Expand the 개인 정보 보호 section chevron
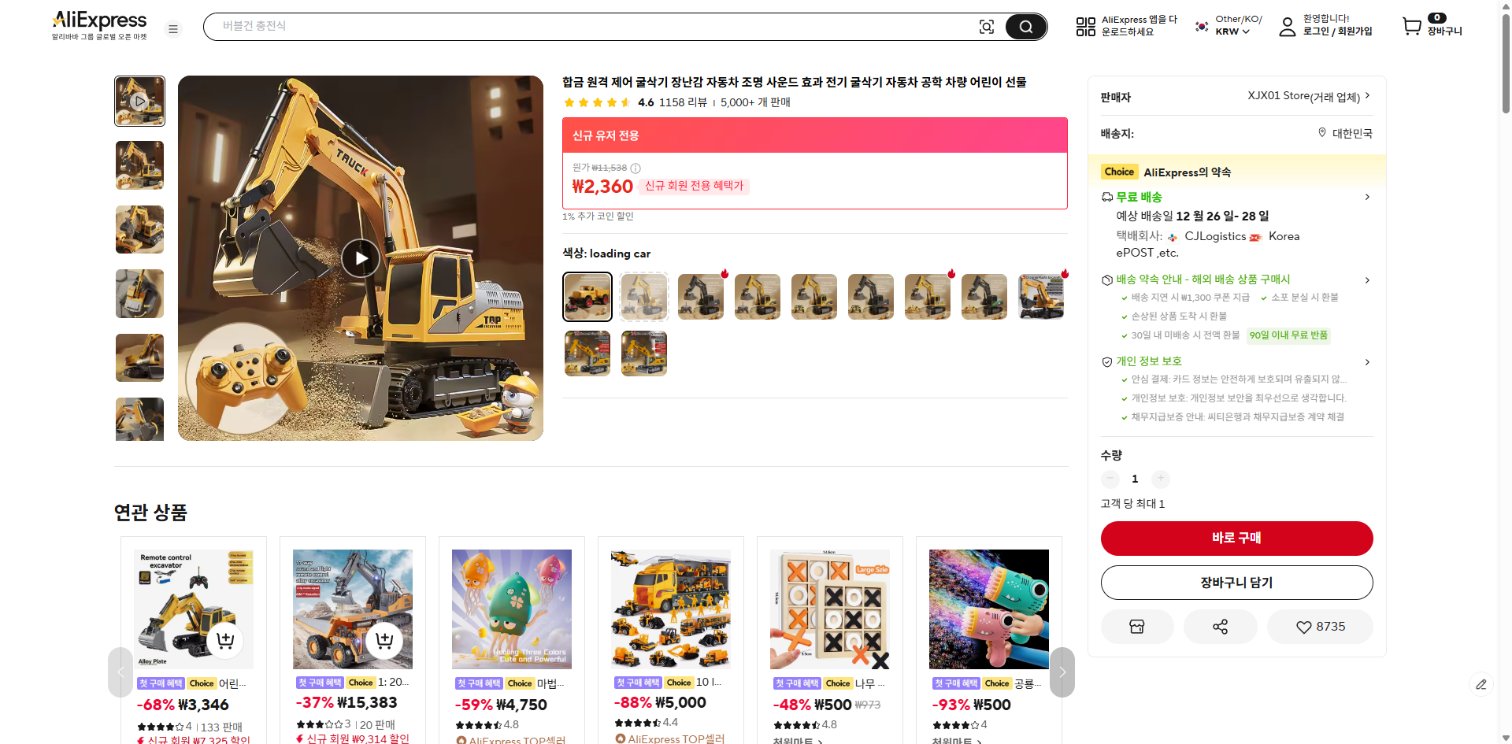Screen dimensions: 1512x744 point(1367,362)
